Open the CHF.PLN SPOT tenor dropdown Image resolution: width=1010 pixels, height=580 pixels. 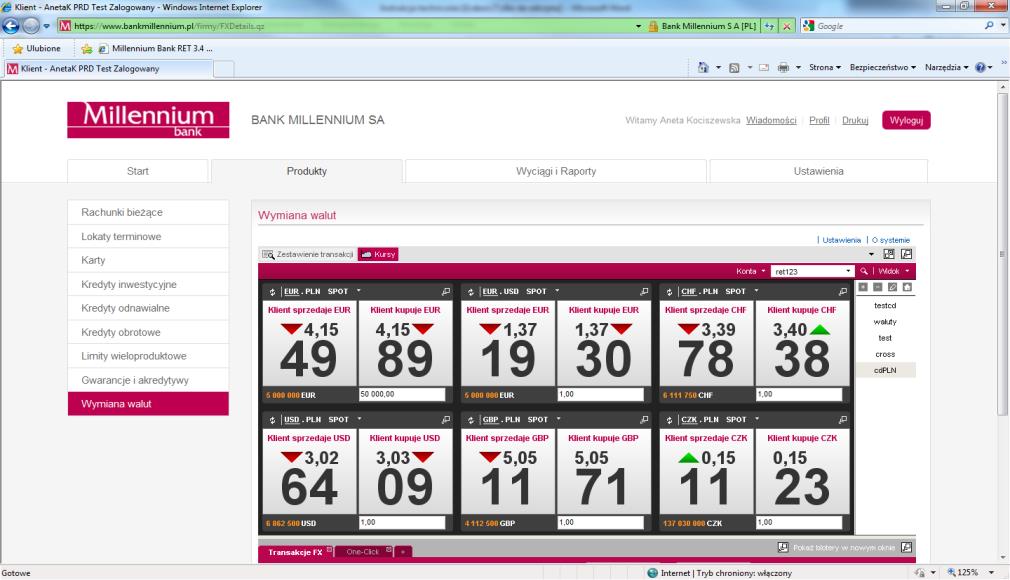756,291
